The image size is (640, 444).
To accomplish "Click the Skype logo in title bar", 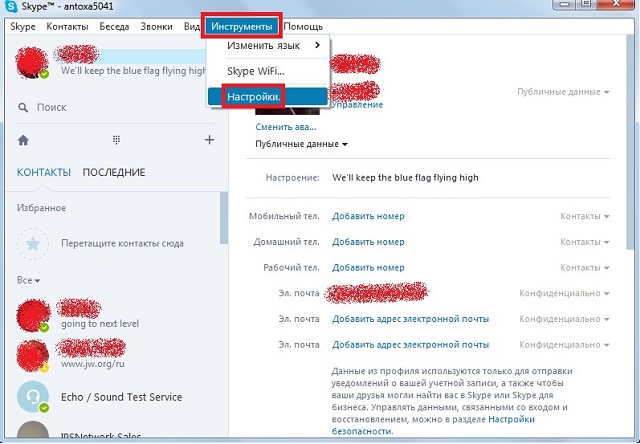I will tap(11, 7).
